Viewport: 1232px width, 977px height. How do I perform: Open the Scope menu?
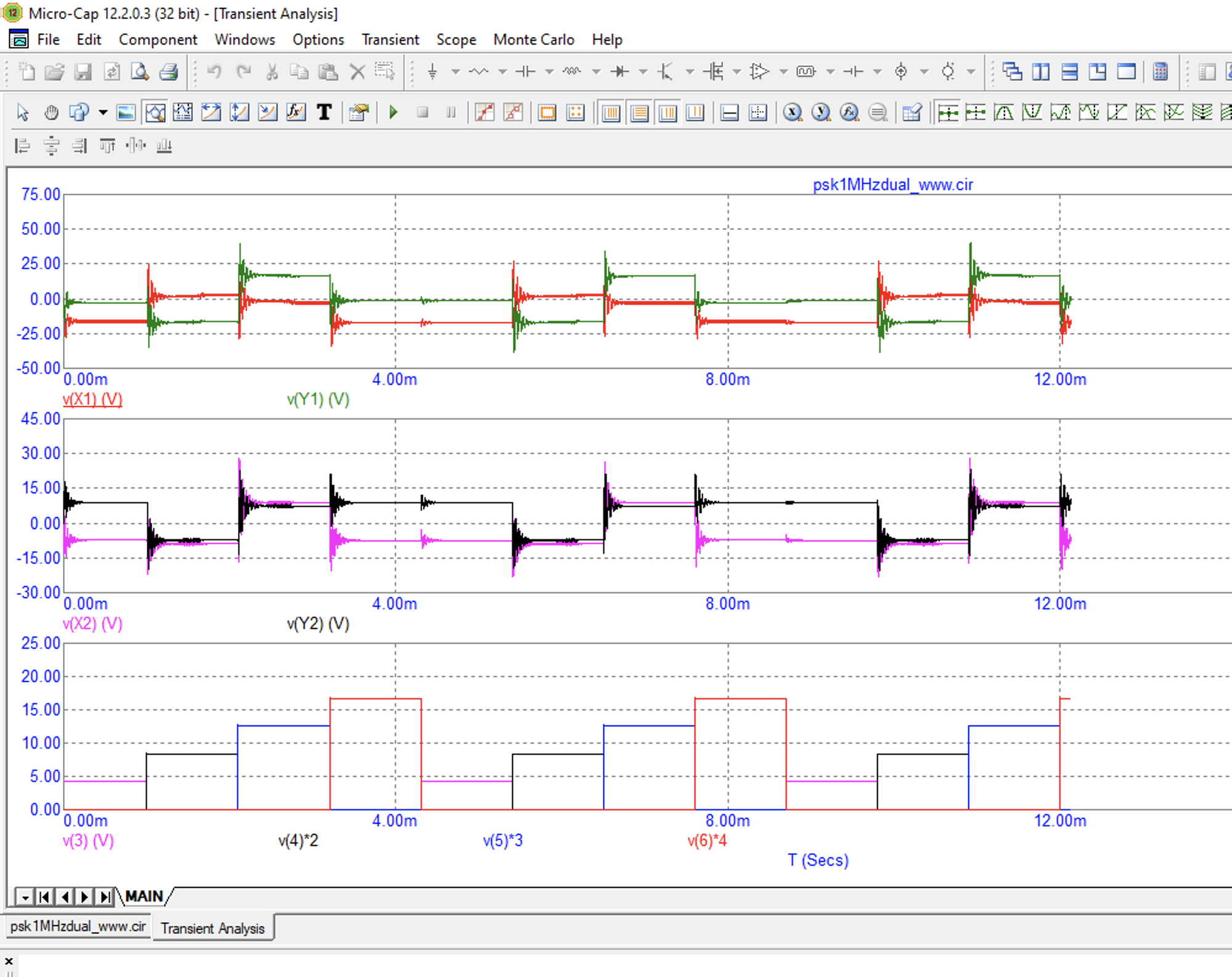[456, 39]
